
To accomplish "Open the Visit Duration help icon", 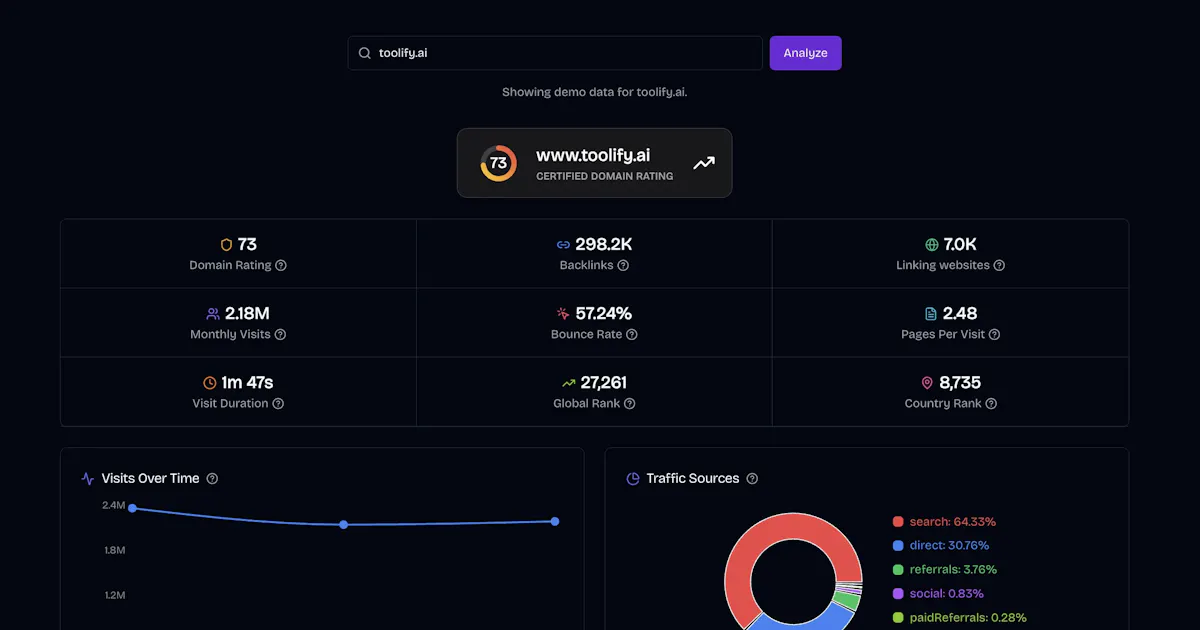I will point(278,404).
